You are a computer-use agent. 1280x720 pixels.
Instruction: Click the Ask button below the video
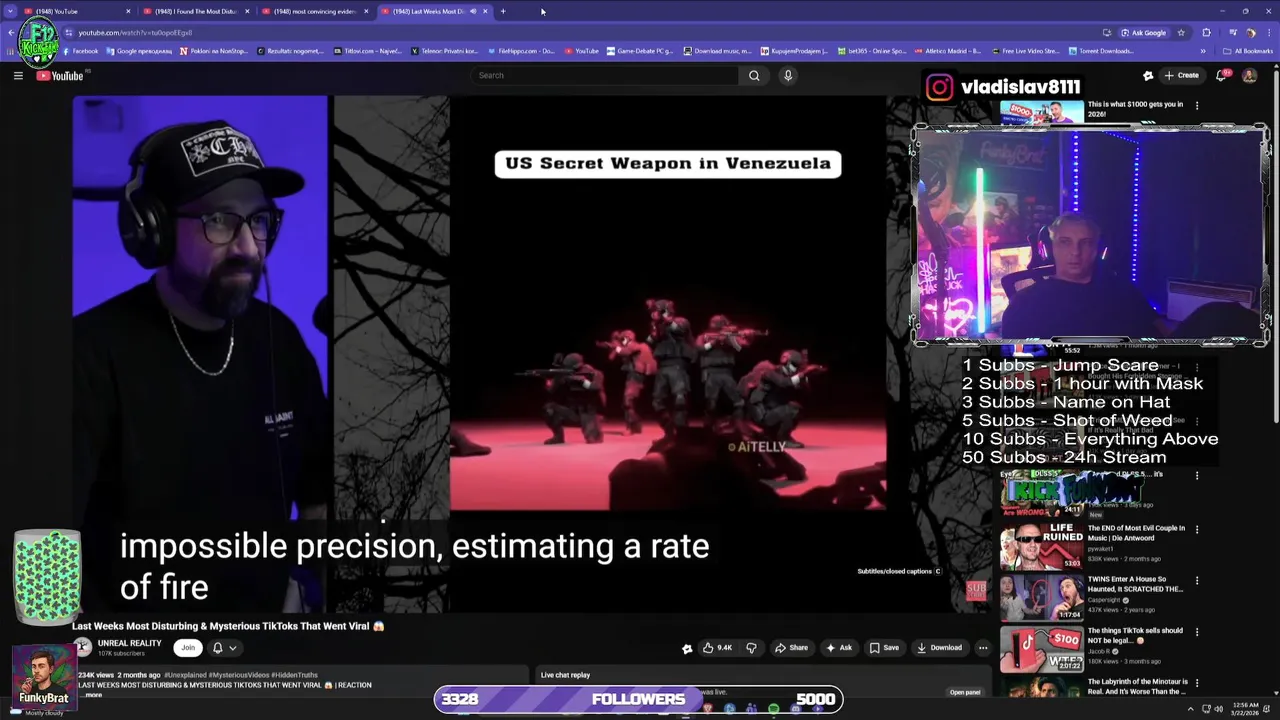pyautogui.click(x=838, y=647)
